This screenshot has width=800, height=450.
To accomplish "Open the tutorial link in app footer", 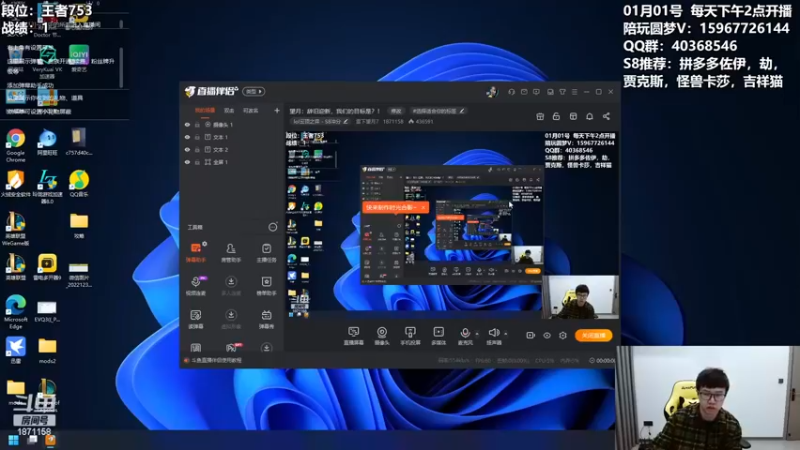I will pos(216,360).
